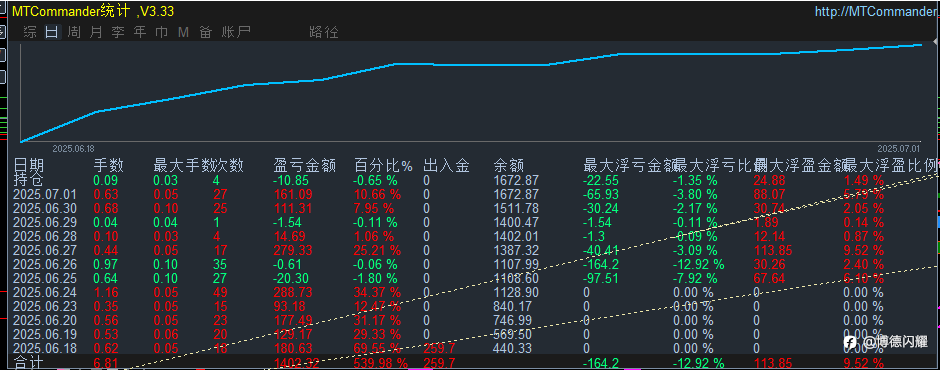940x370 pixels.
Task: Select the 2025.06.20 date cell
Action: [x=45, y=320]
